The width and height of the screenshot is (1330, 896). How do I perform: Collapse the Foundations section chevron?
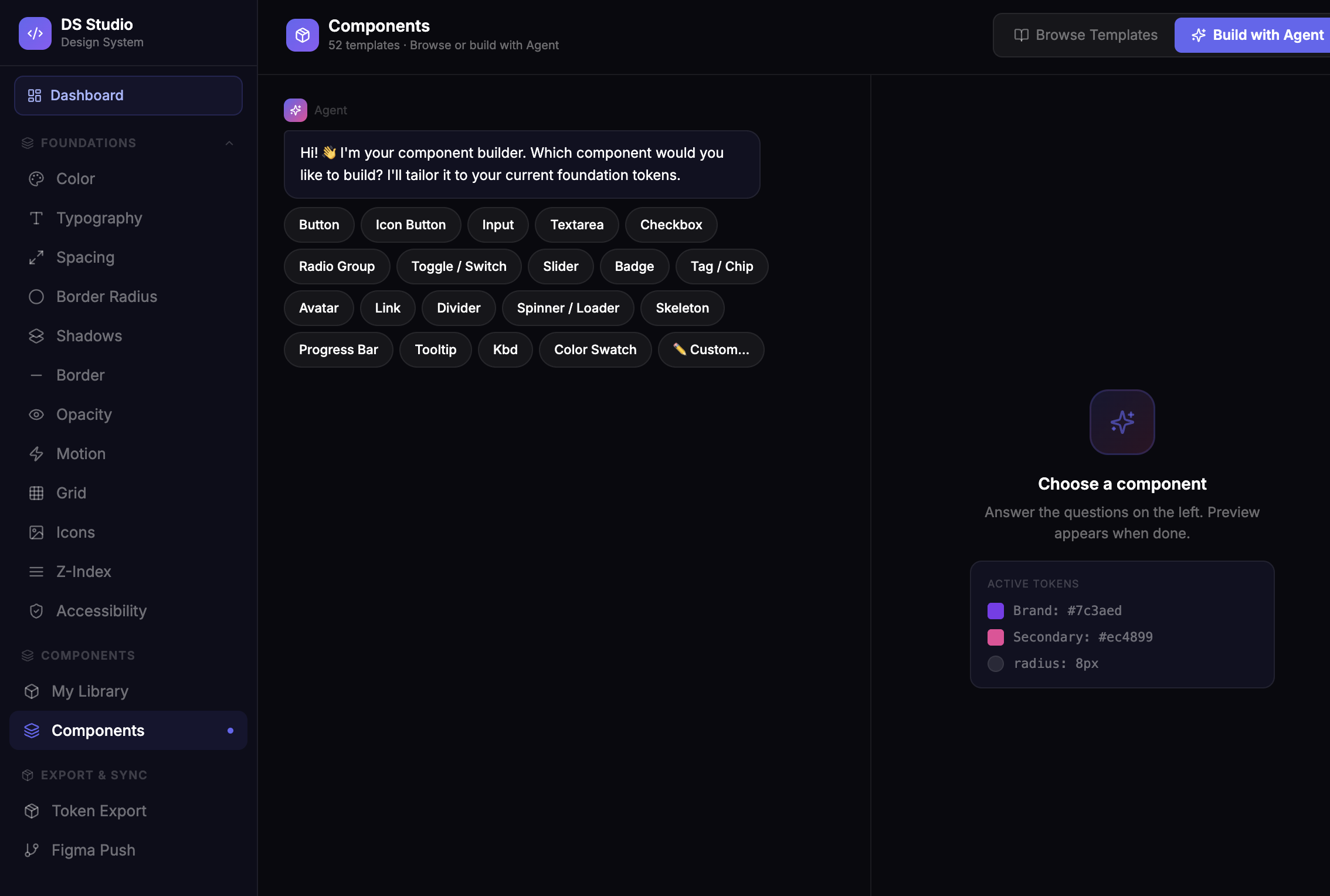pos(229,143)
